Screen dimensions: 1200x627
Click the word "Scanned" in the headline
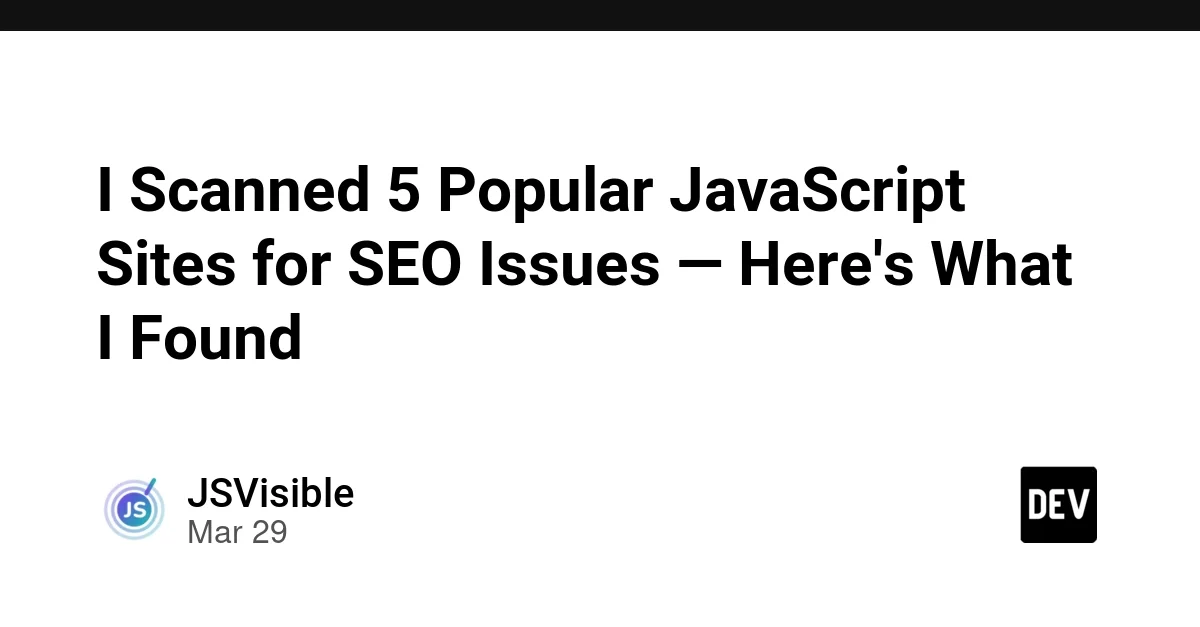(250, 191)
